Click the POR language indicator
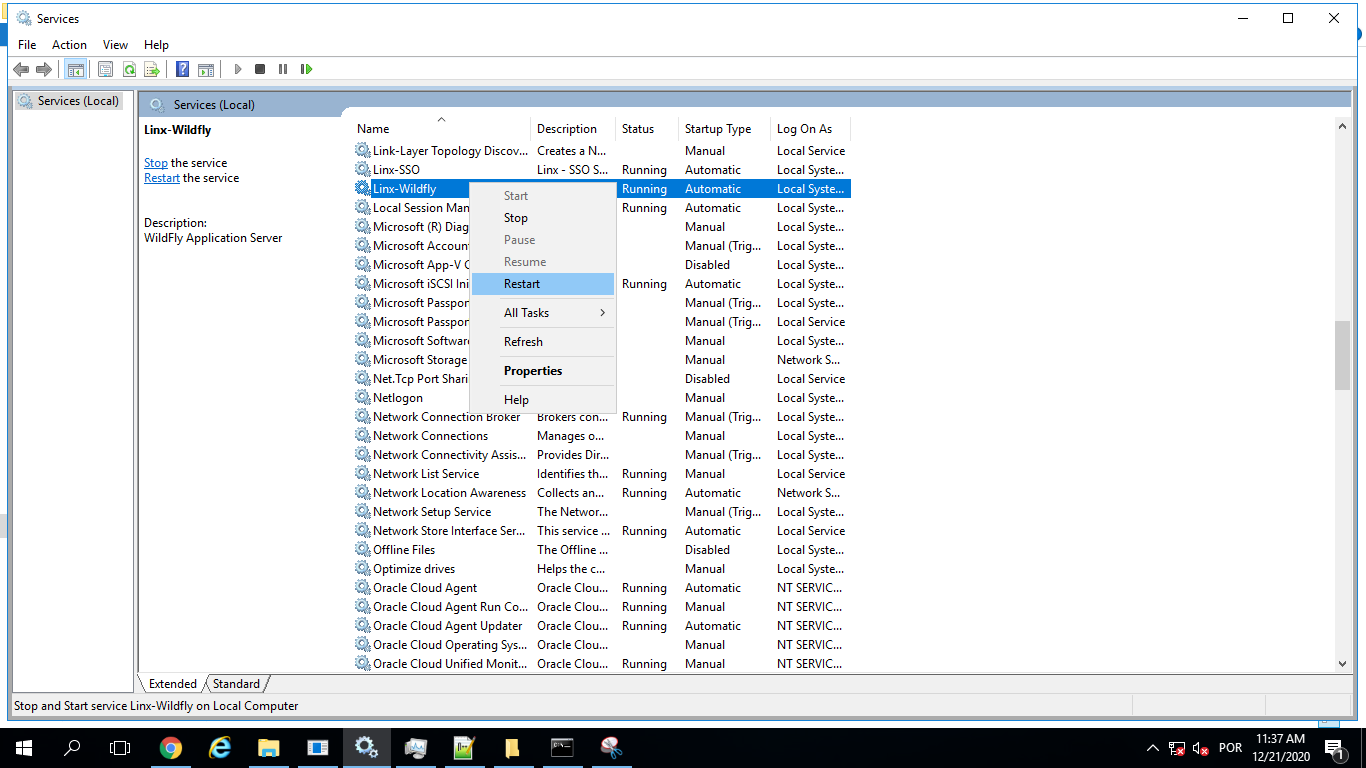The width and height of the screenshot is (1366, 768). [1231, 748]
